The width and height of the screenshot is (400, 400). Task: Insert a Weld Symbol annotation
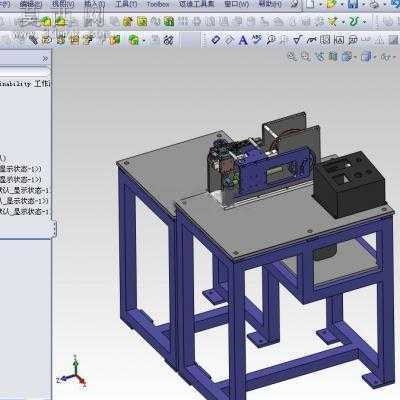(311, 40)
